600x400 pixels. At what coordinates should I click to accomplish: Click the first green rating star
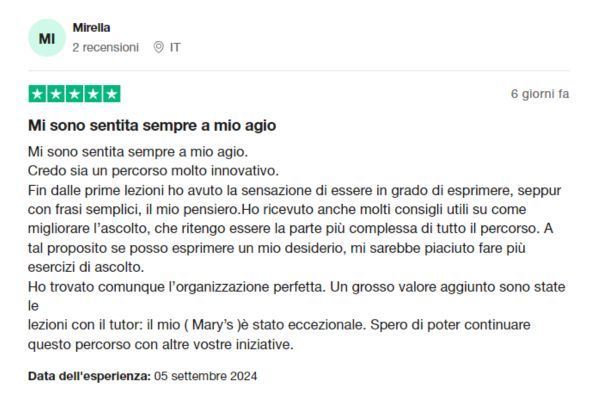(x=38, y=94)
